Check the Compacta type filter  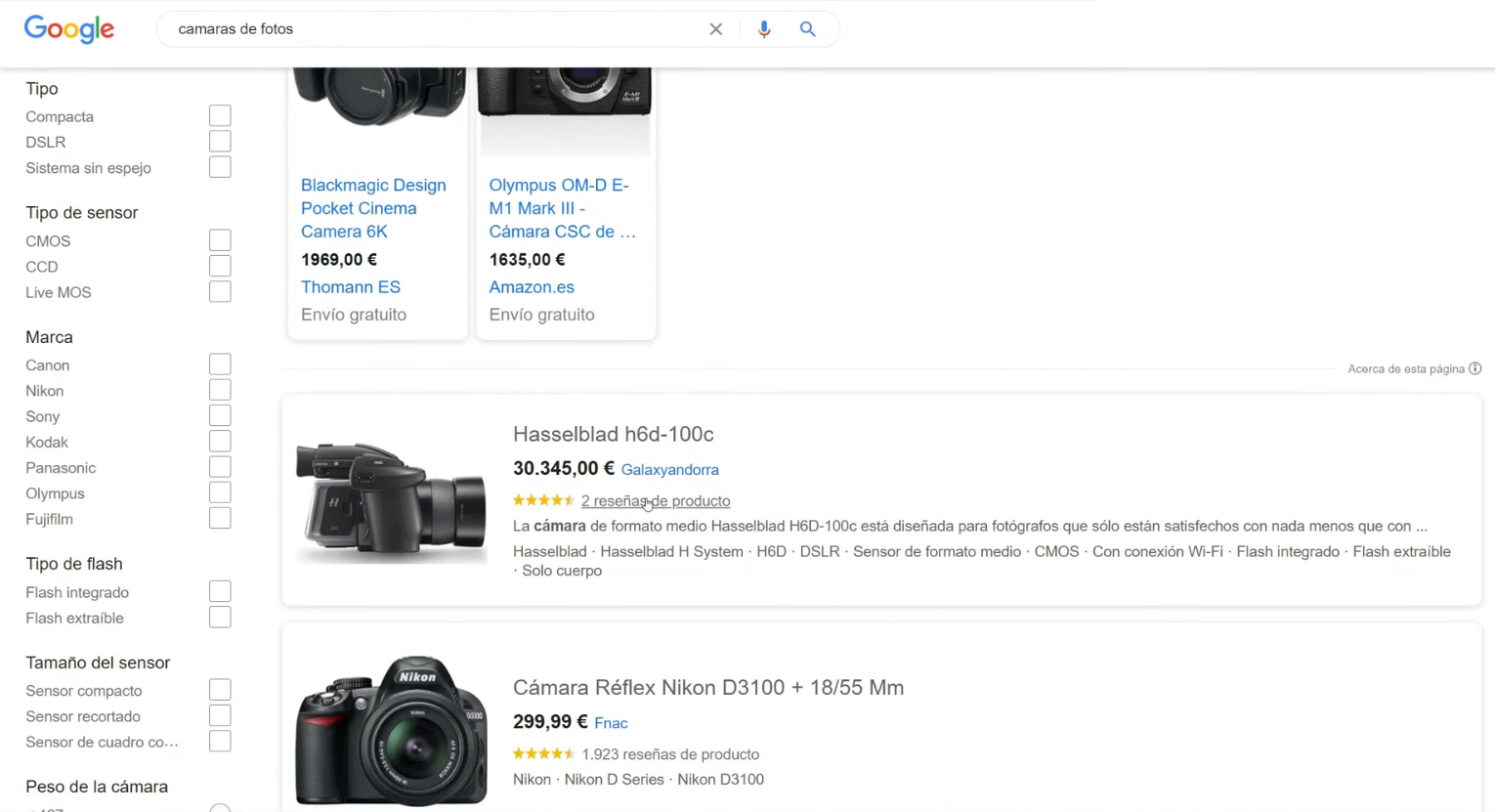(220, 116)
